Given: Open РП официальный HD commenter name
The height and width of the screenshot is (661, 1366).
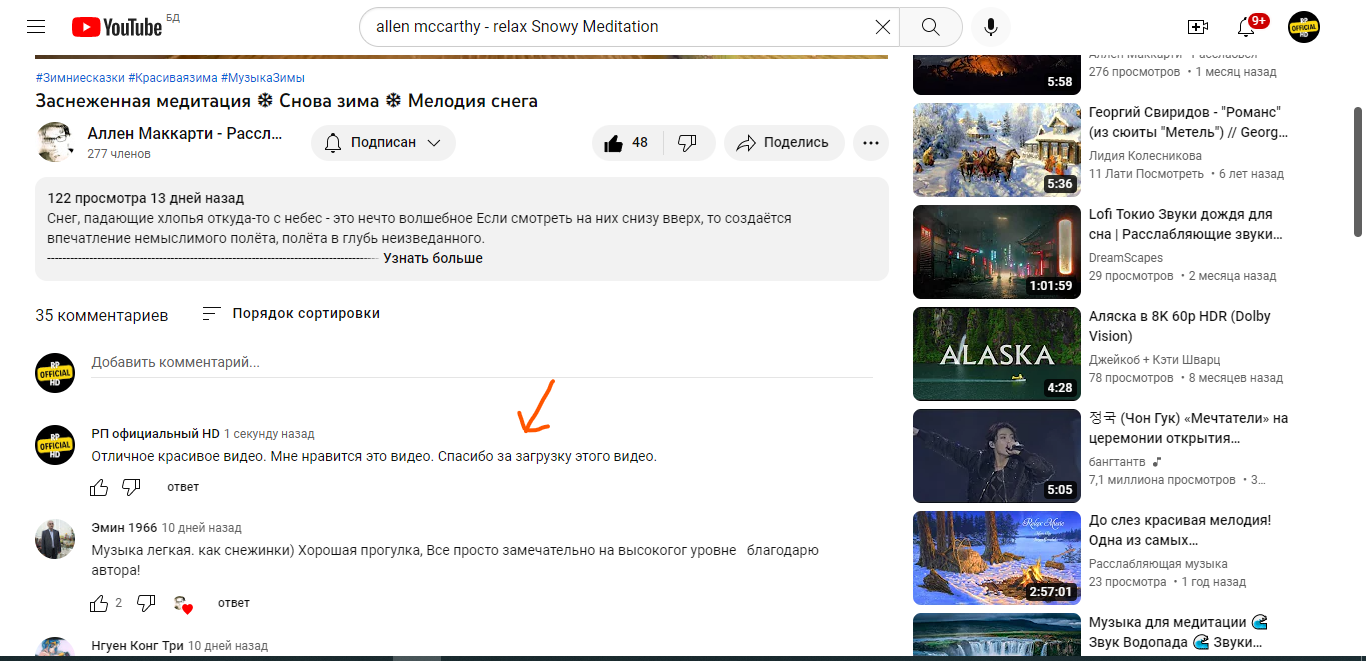Looking at the screenshot, I should [x=155, y=434].
